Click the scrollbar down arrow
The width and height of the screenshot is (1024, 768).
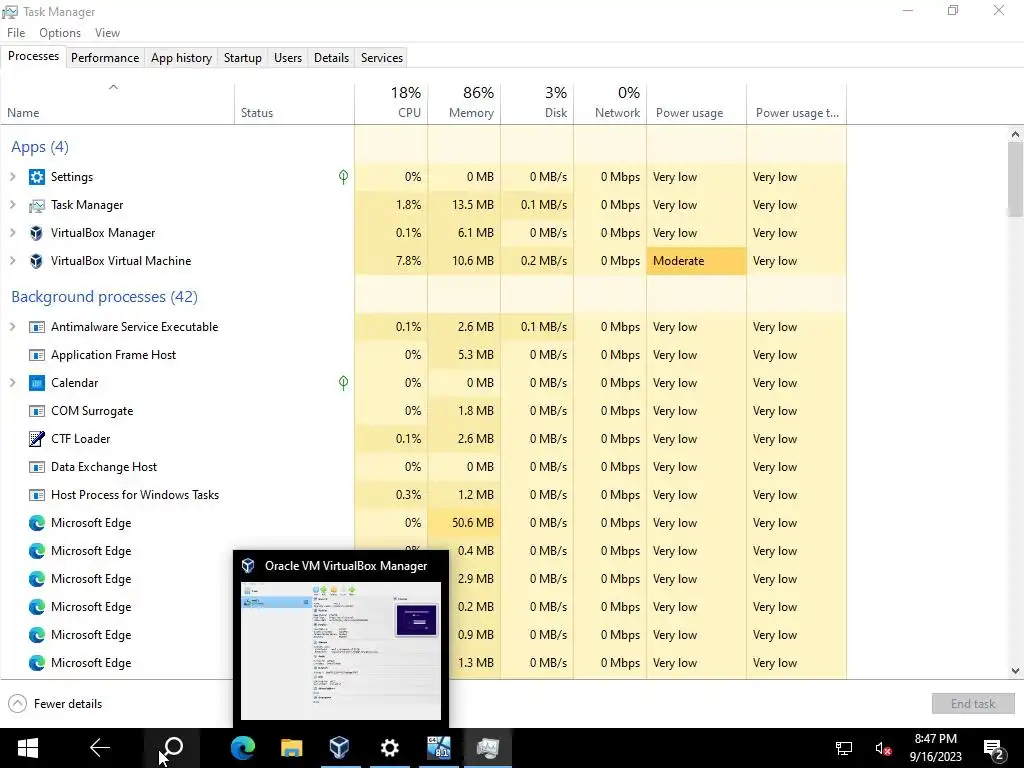pyautogui.click(x=1015, y=671)
